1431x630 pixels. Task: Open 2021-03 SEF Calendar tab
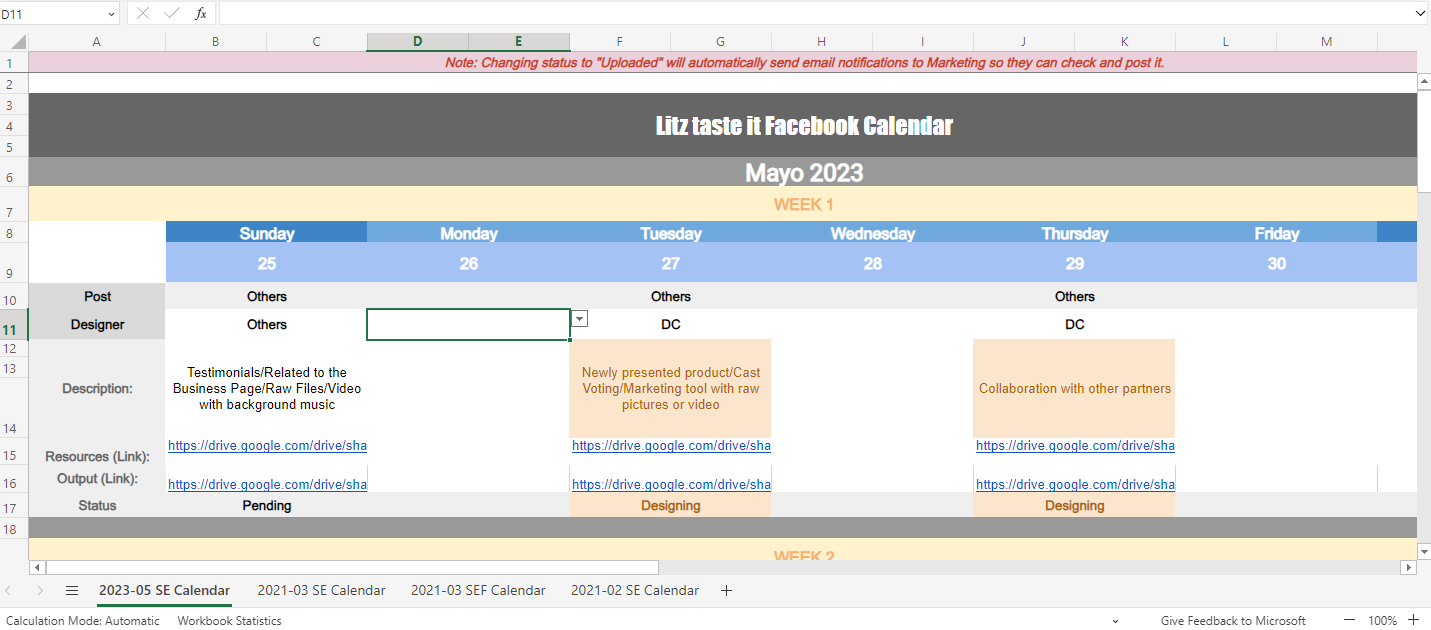[x=478, y=591]
